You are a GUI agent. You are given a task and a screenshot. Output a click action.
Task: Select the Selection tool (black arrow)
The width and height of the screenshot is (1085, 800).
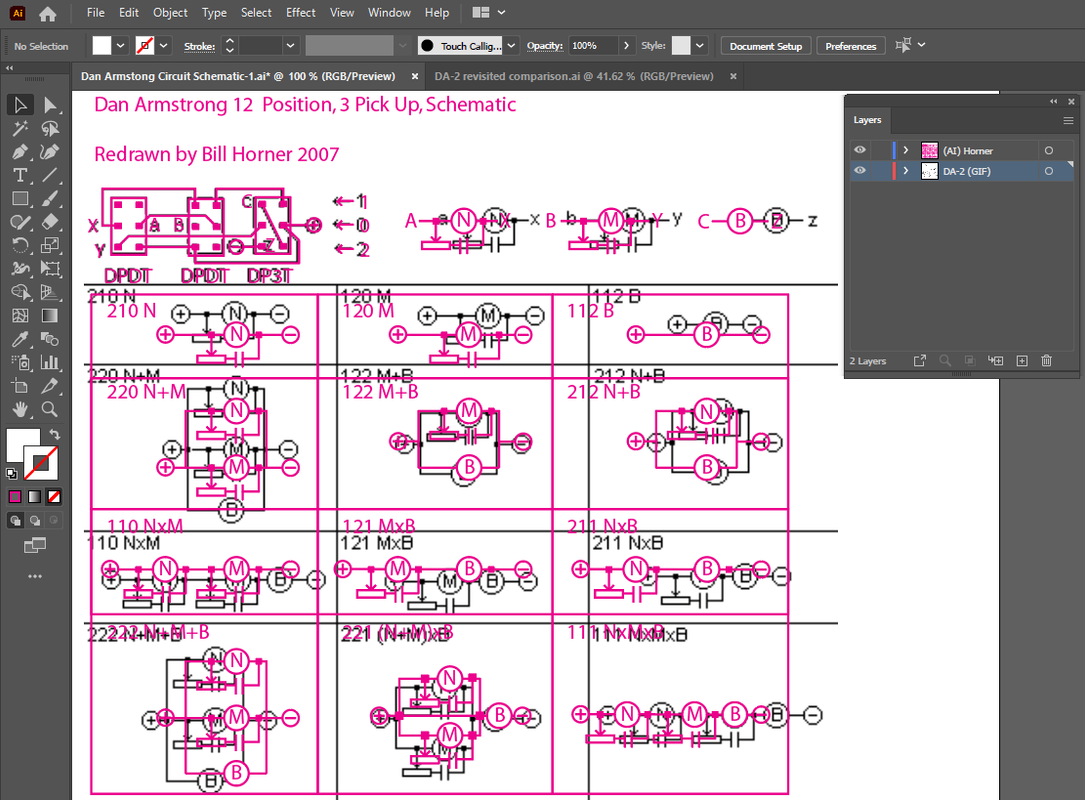point(20,105)
